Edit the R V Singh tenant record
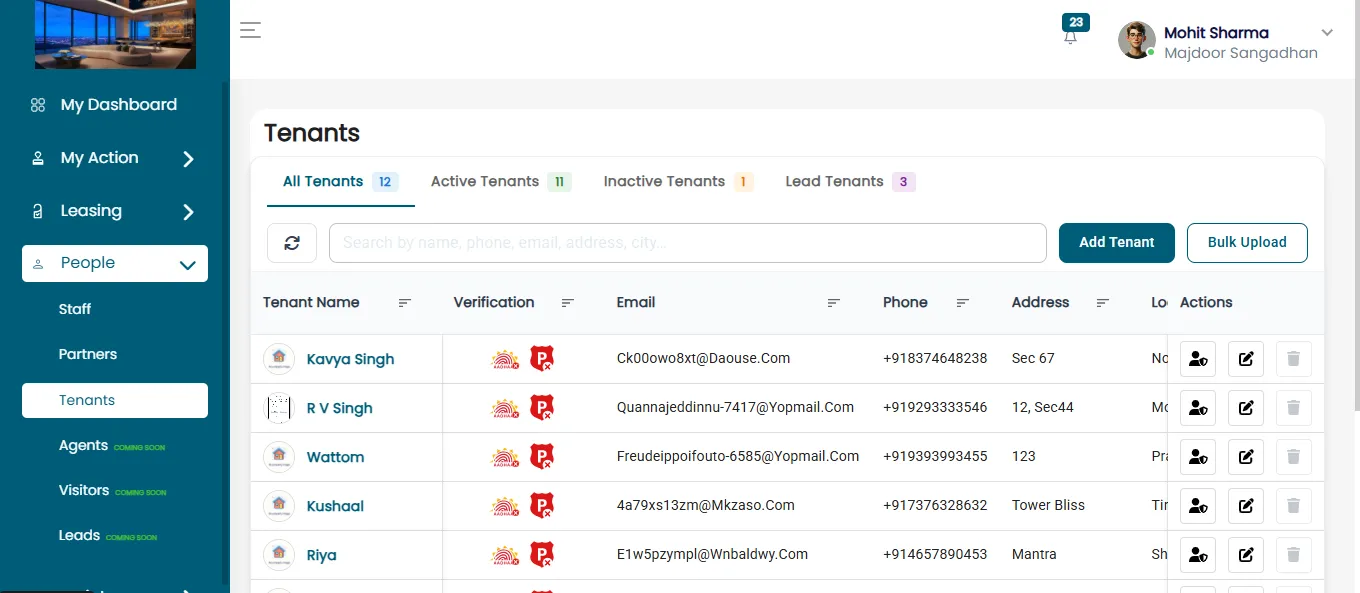The height and width of the screenshot is (593, 1360). (x=1246, y=408)
